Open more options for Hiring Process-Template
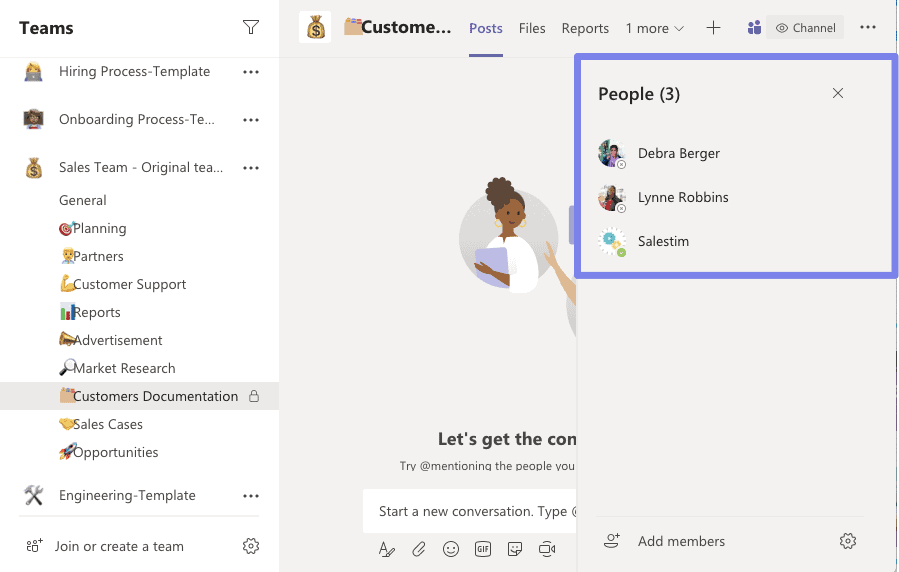Screen dimensions: 899x572 251,72
